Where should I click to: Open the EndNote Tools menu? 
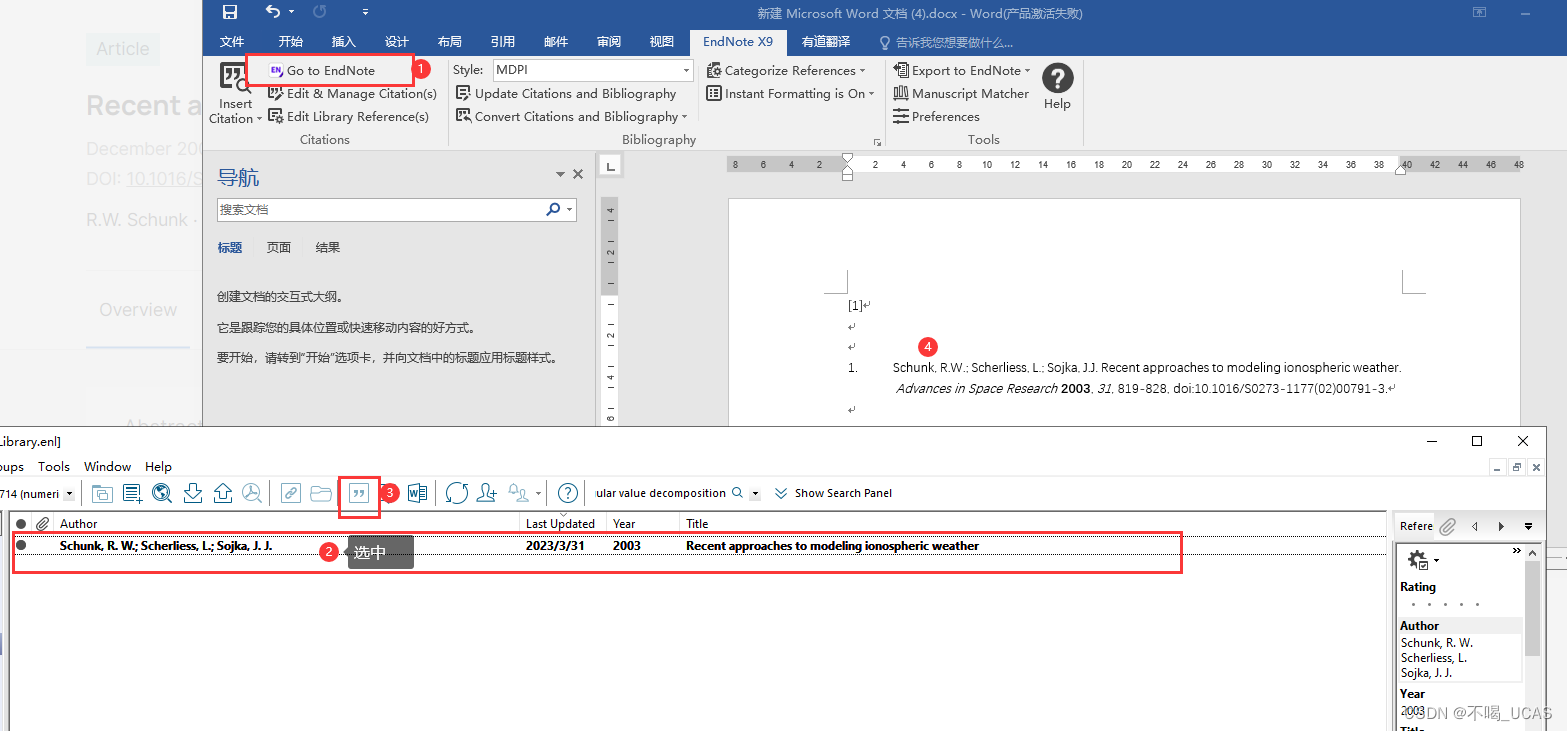pos(54,466)
